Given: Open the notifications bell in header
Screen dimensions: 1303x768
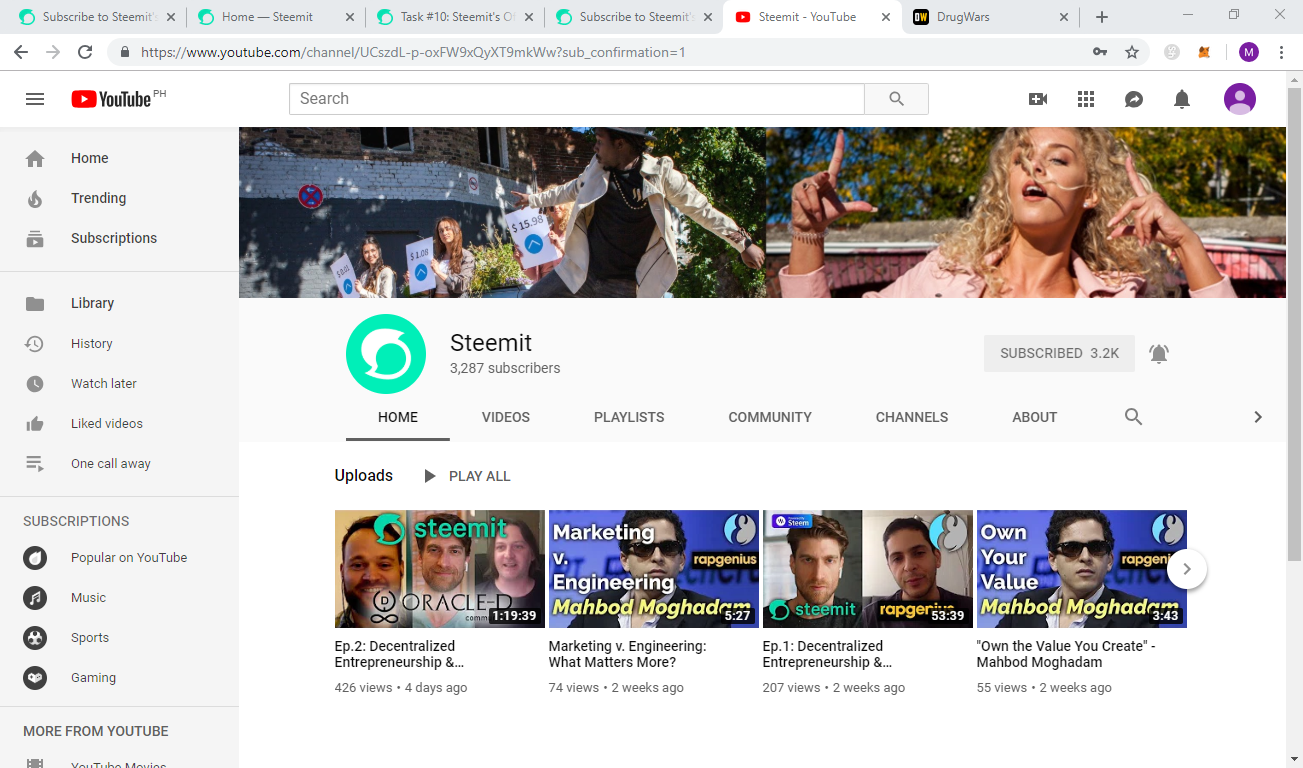Looking at the screenshot, I should pyautogui.click(x=1182, y=99).
